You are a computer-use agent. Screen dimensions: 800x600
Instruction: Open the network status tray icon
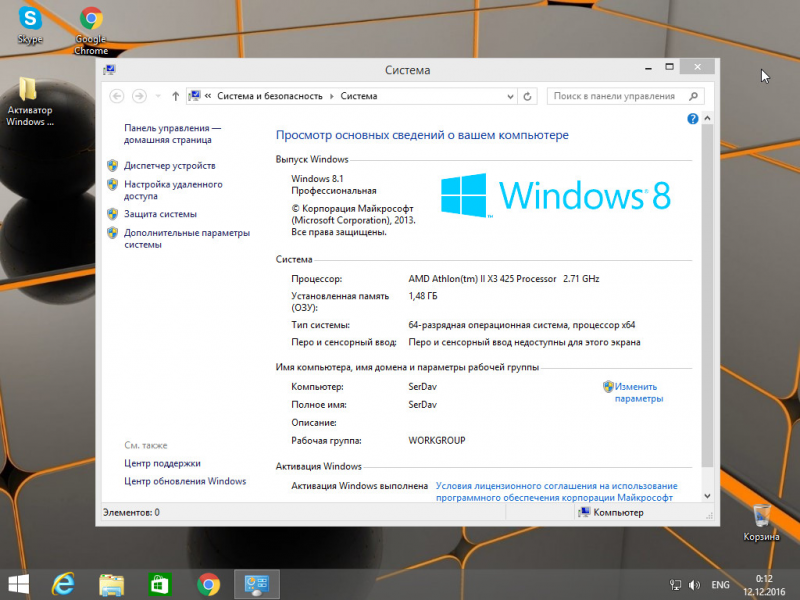[675, 585]
